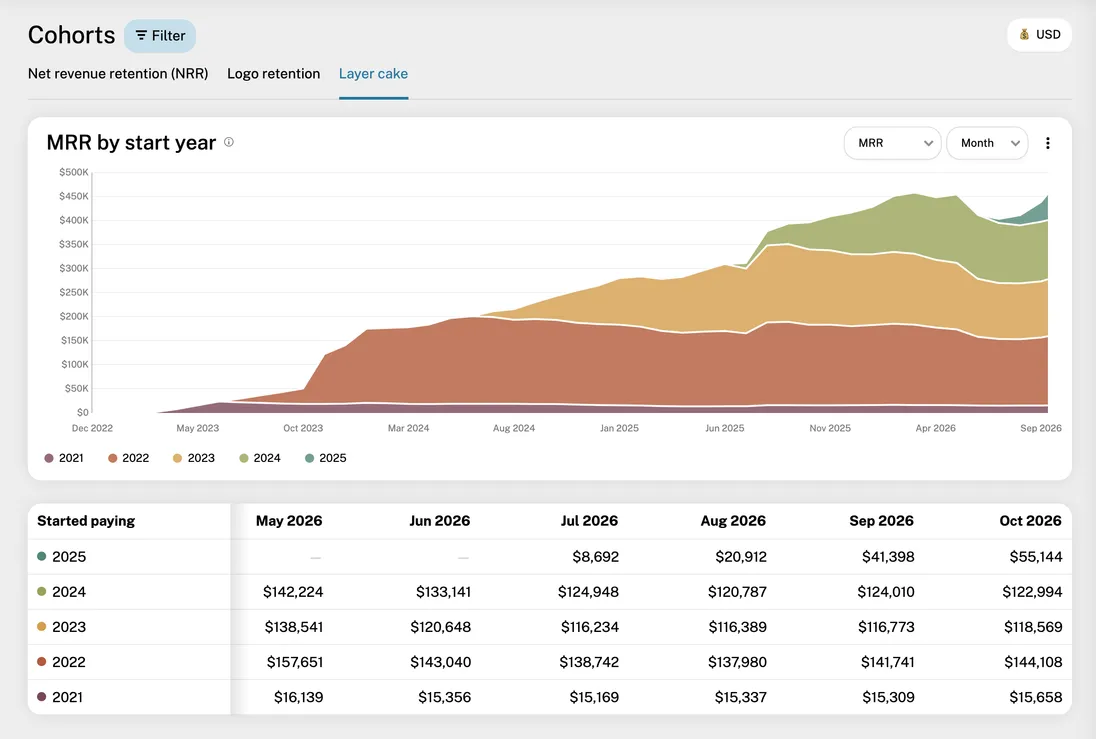Click the $138,541 cell

pos(294,626)
